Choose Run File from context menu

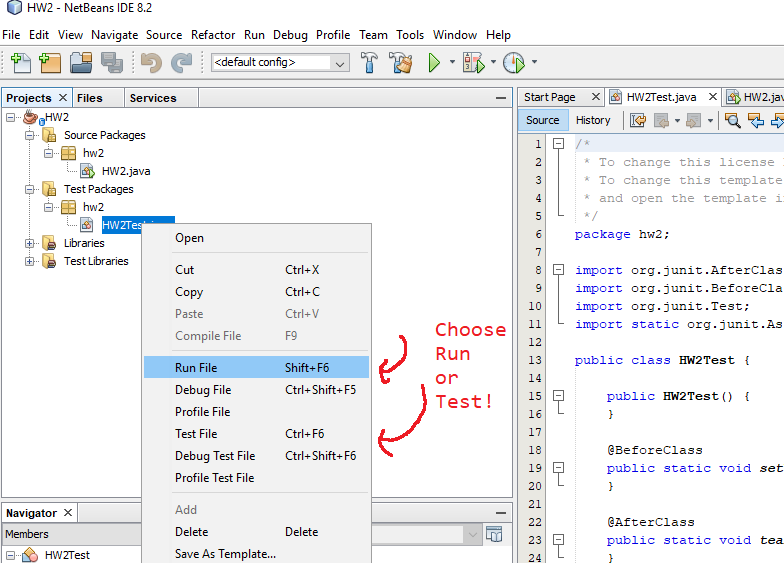[256, 368]
